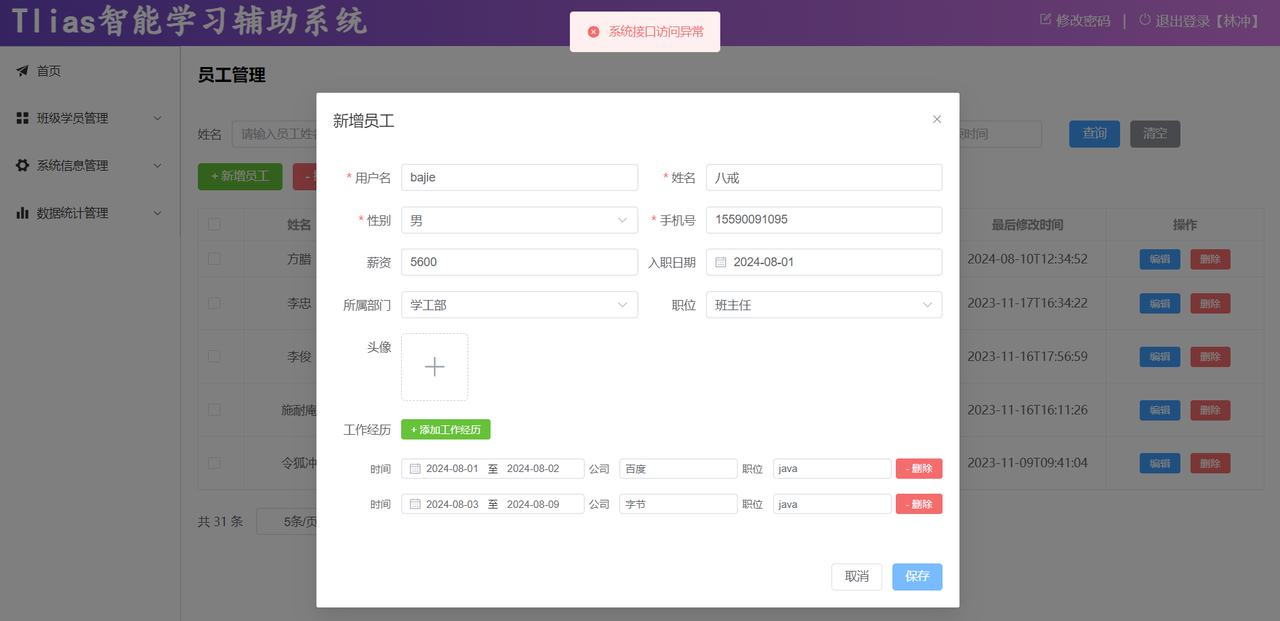This screenshot has height=621, width=1280.
Task: Open the 职位 dropdown showing 班主任
Action: 823,305
